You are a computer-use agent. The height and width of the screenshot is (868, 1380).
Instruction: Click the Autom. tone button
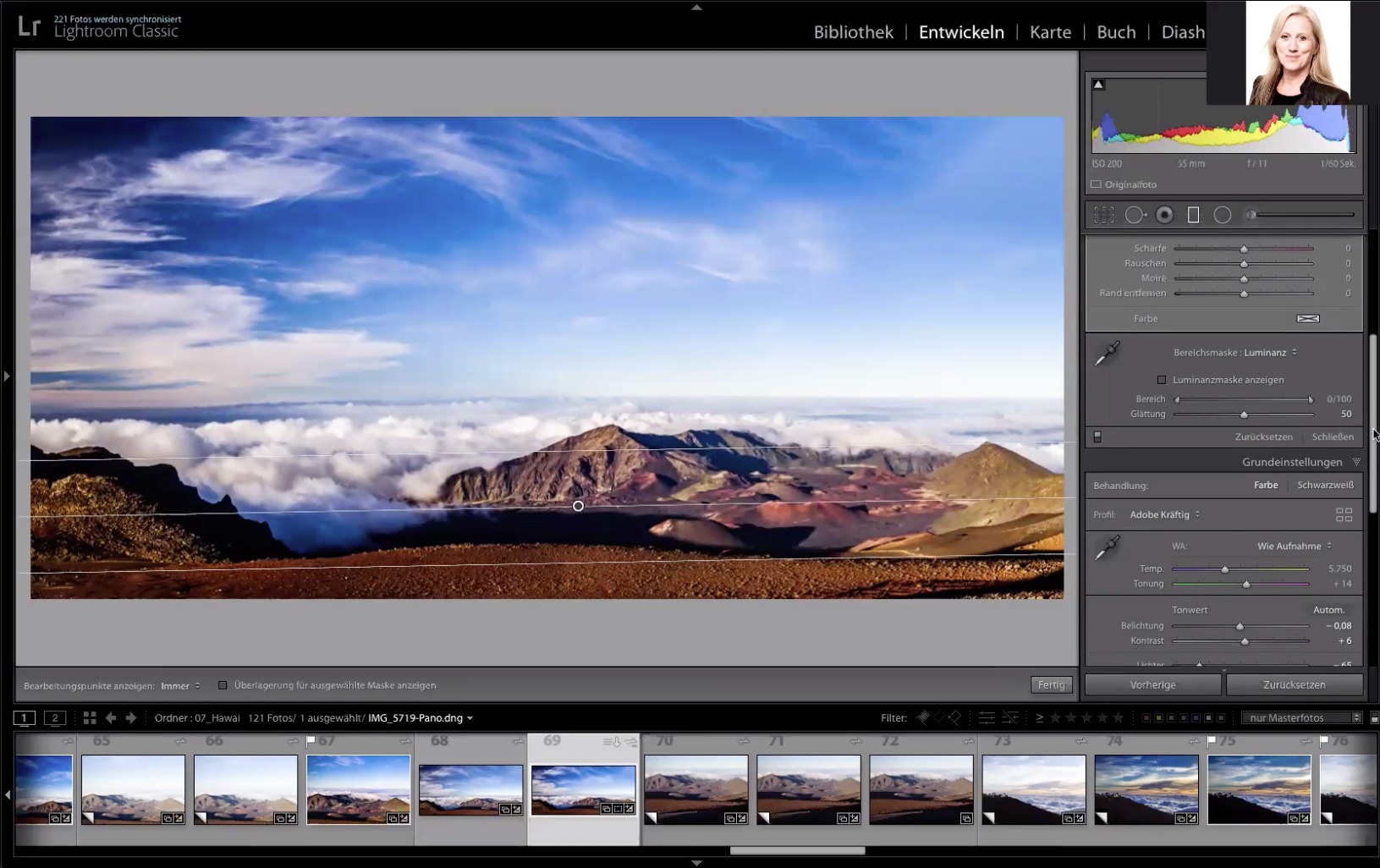[x=1328, y=610]
